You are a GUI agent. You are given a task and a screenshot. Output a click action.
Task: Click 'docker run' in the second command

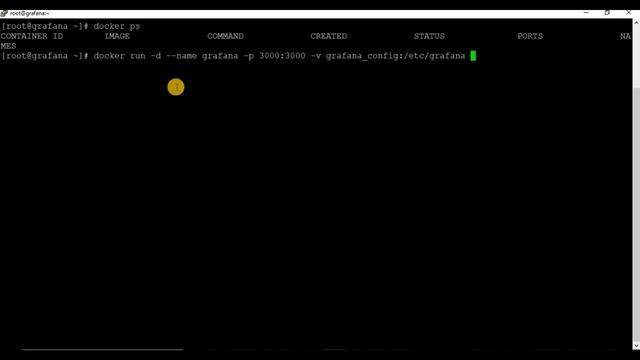pyautogui.click(x=120, y=56)
